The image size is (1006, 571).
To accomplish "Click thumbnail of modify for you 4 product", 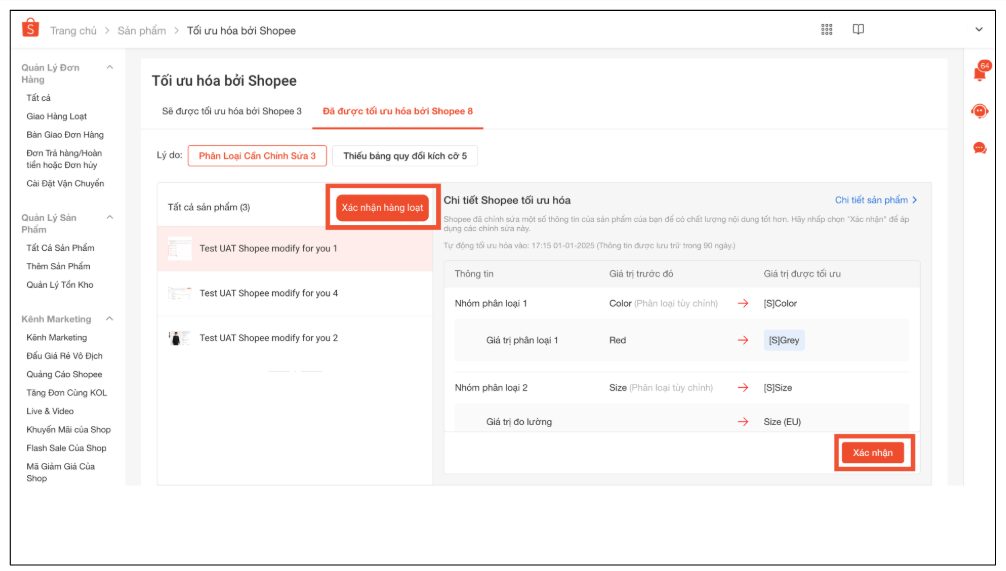I will [180, 293].
